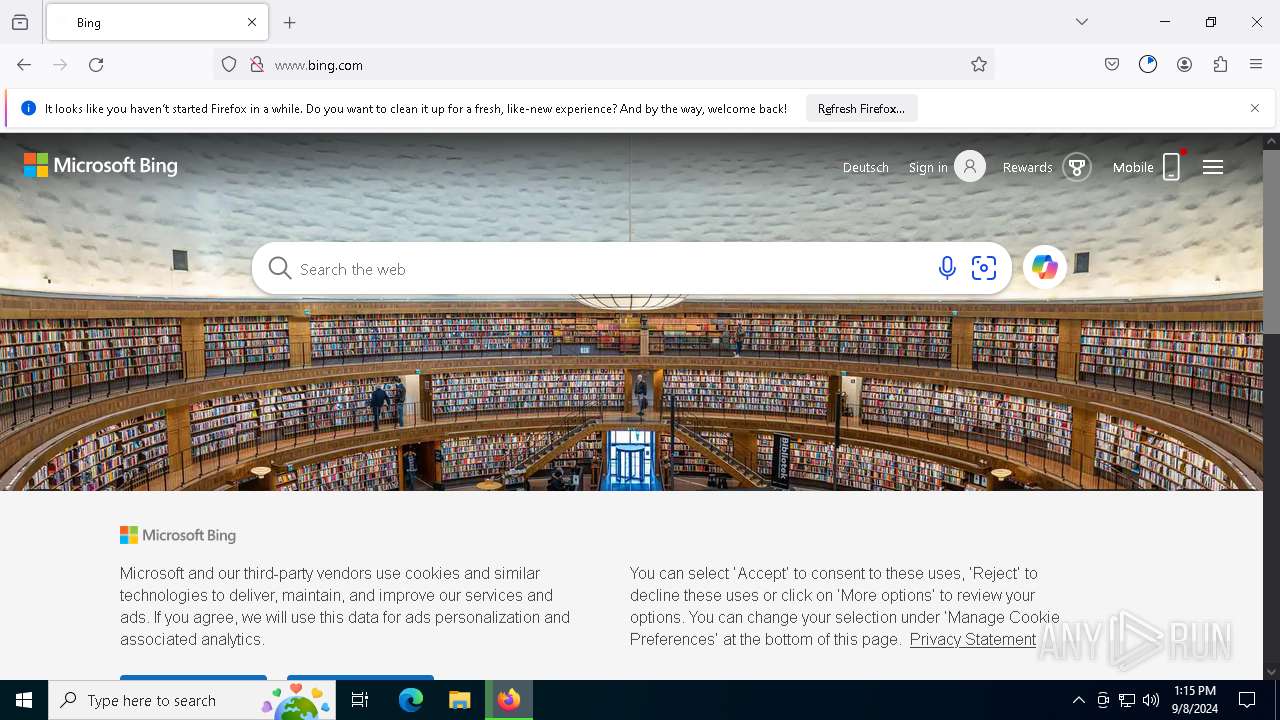Click the mobile phone icon
Image resolution: width=1280 pixels, height=720 pixels.
pyautogui.click(x=1172, y=167)
